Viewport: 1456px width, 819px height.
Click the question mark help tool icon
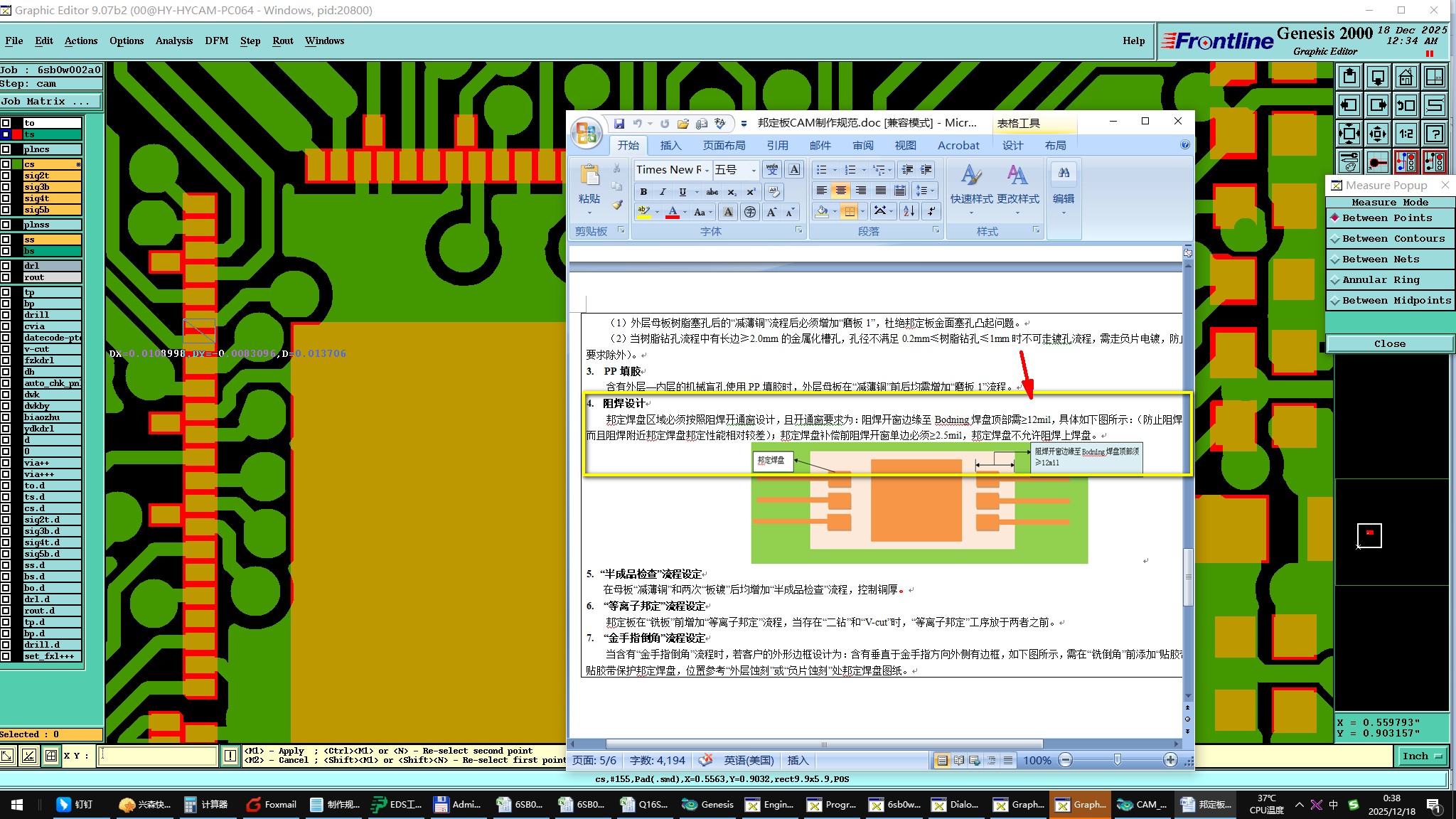[1435, 134]
